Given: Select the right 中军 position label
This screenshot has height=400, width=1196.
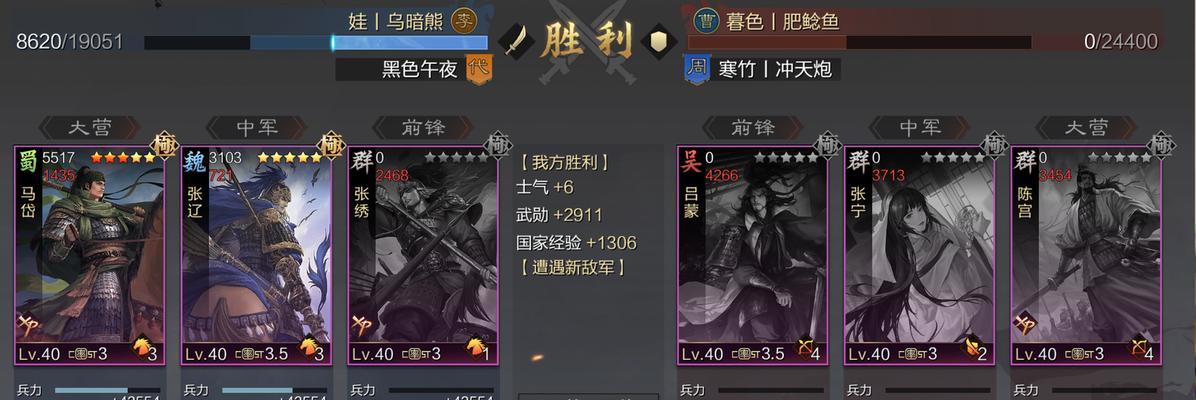Looking at the screenshot, I should (919, 127).
